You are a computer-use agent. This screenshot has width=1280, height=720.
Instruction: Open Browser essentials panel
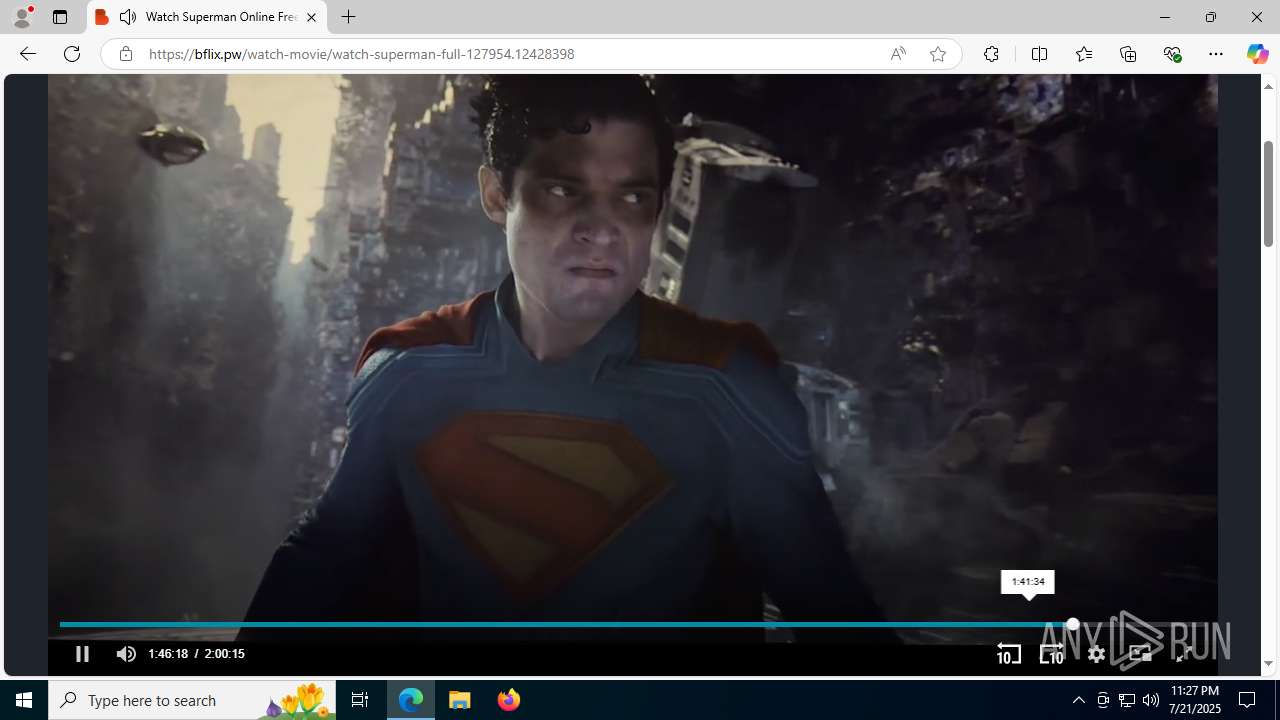point(1172,54)
